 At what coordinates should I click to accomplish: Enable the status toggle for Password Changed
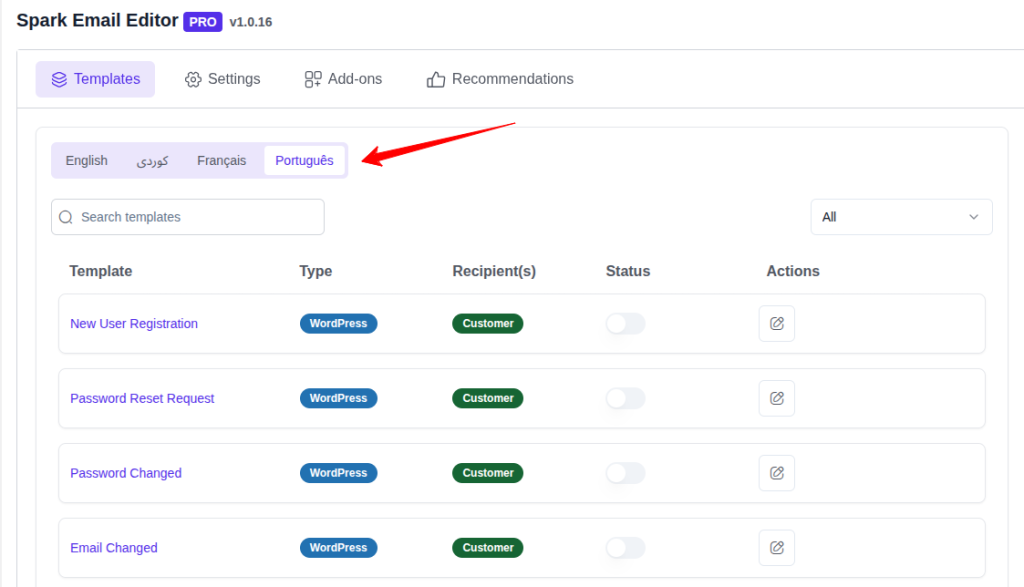pyautogui.click(x=625, y=473)
